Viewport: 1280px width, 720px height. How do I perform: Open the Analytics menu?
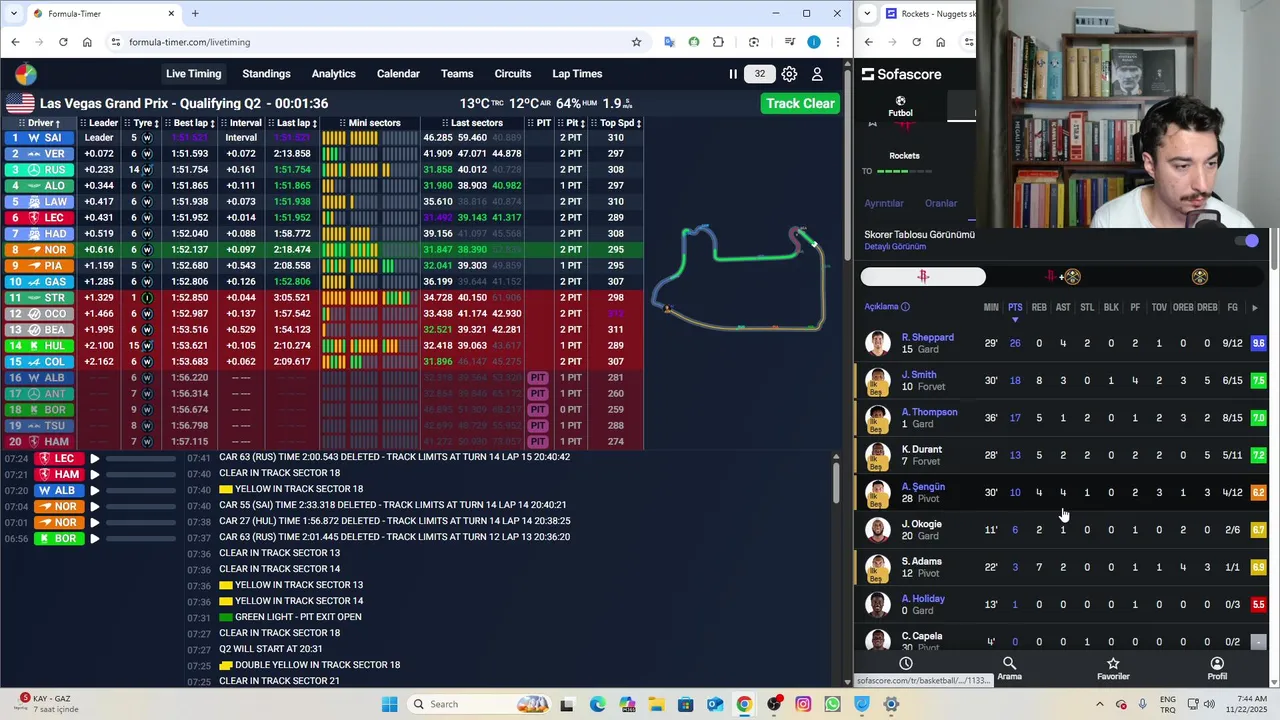tap(333, 74)
